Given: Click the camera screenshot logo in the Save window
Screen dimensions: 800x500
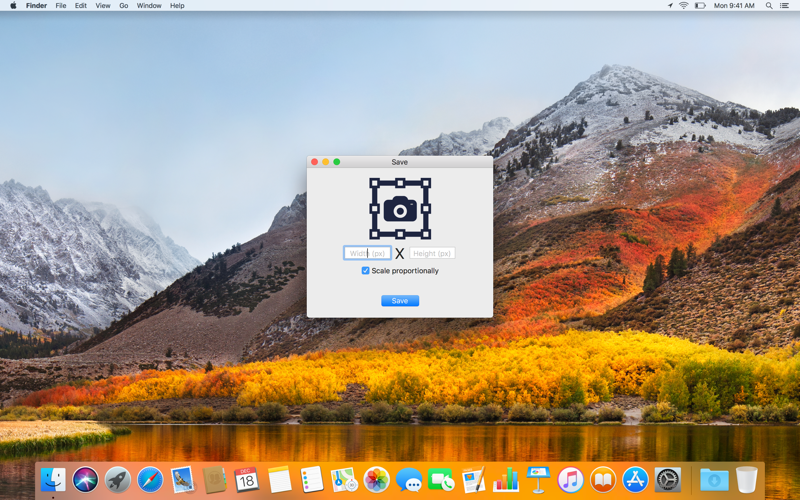Looking at the screenshot, I should [400, 209].
